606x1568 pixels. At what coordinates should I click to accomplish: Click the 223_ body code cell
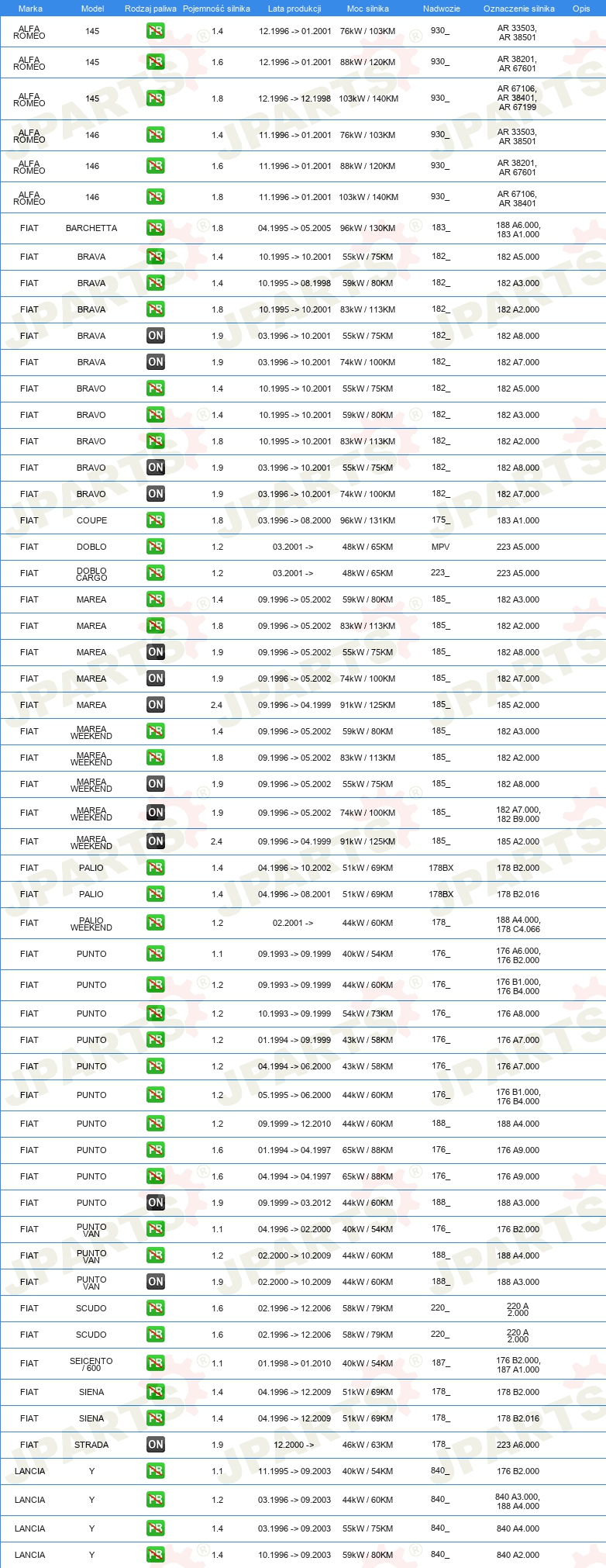point(440,572)
